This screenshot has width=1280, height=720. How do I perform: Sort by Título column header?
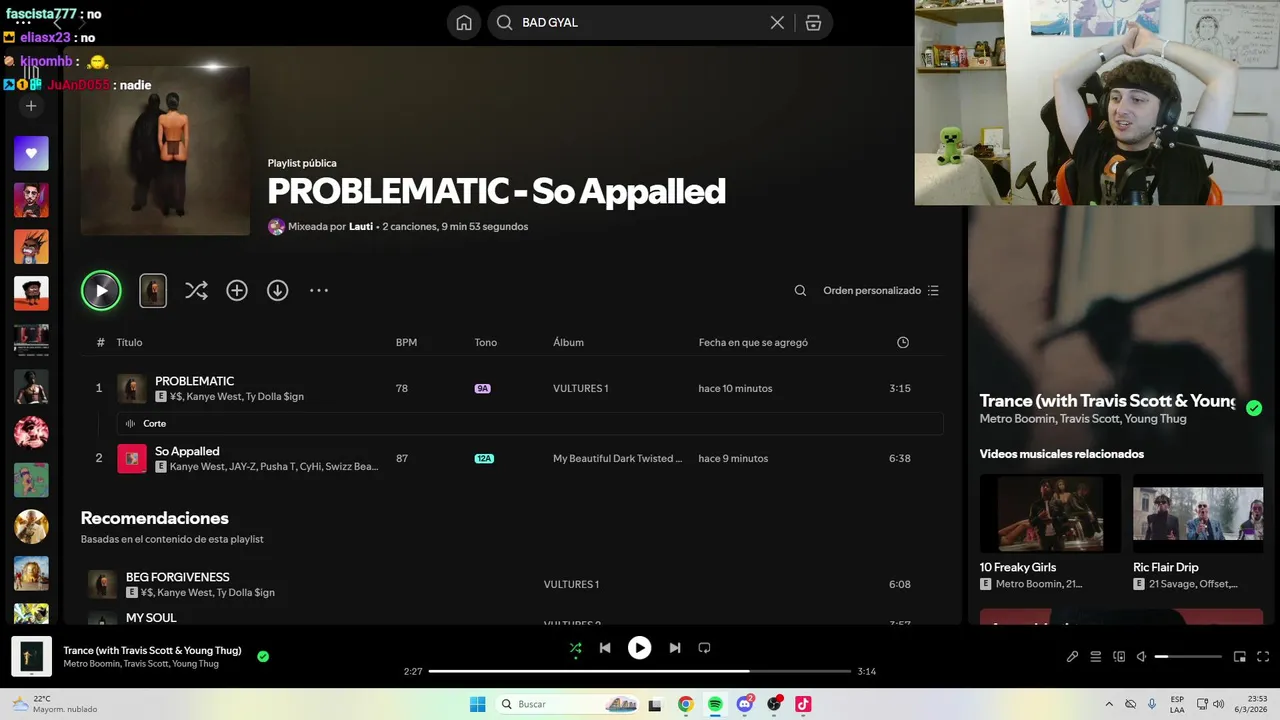point(129,342)
